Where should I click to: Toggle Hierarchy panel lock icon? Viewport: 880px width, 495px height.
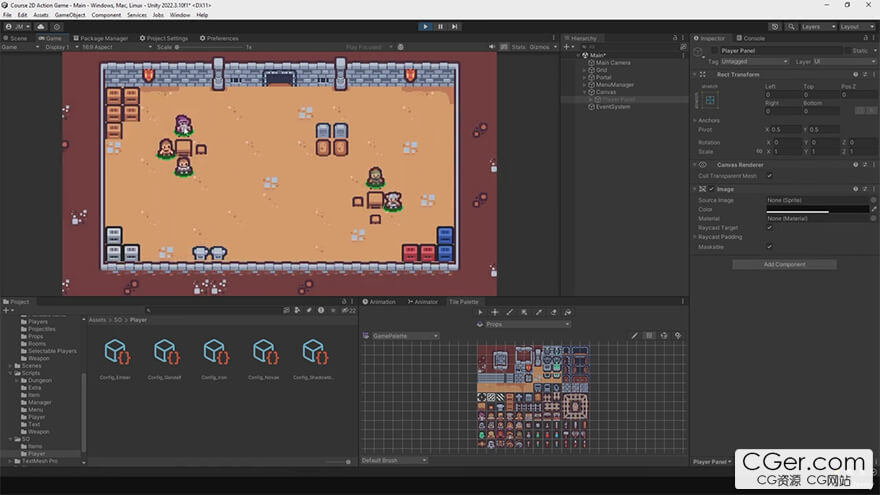click(675, 38)
